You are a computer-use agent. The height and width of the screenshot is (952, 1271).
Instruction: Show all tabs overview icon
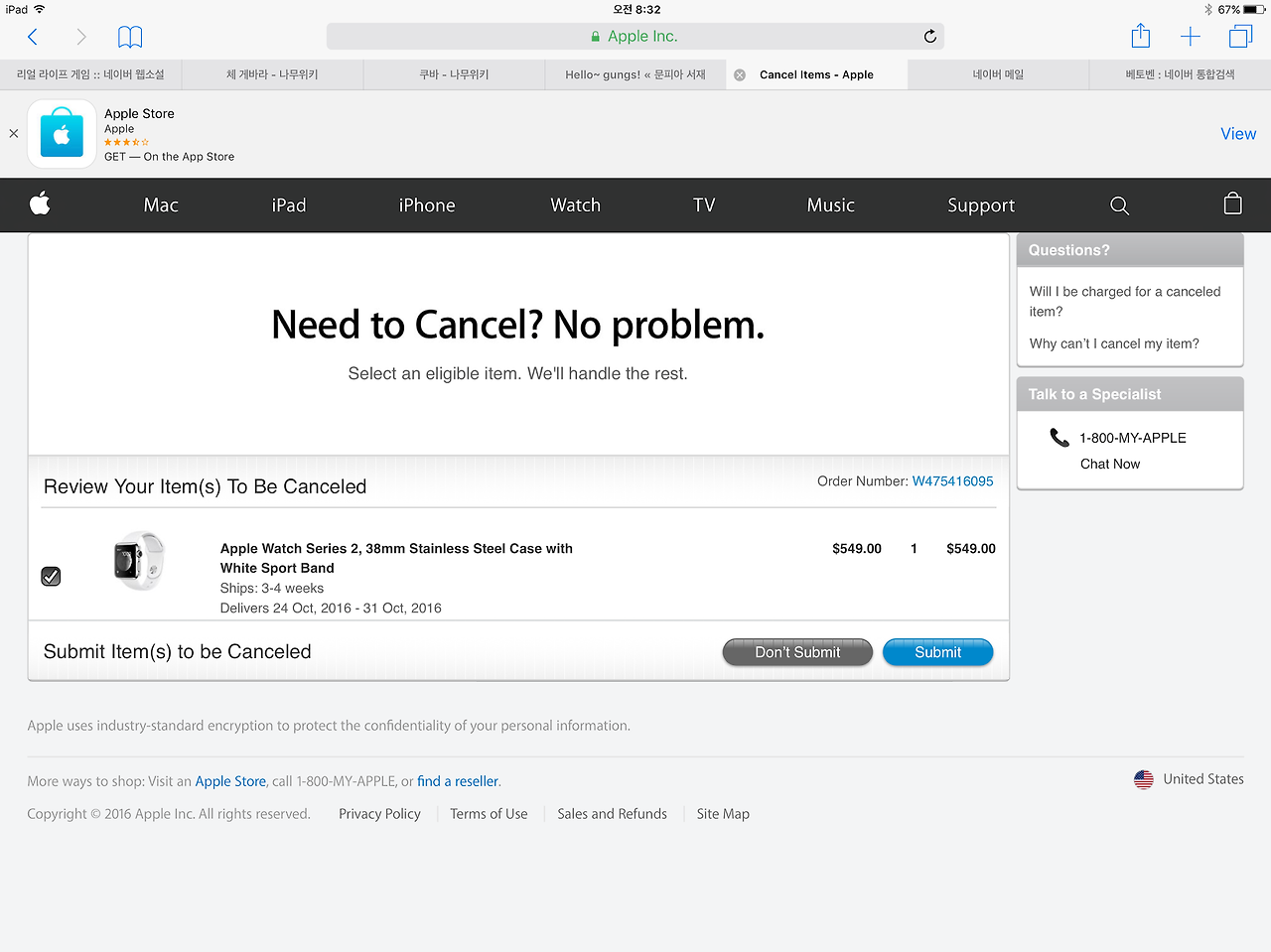pyautogui.click(x=1240, y=37)
